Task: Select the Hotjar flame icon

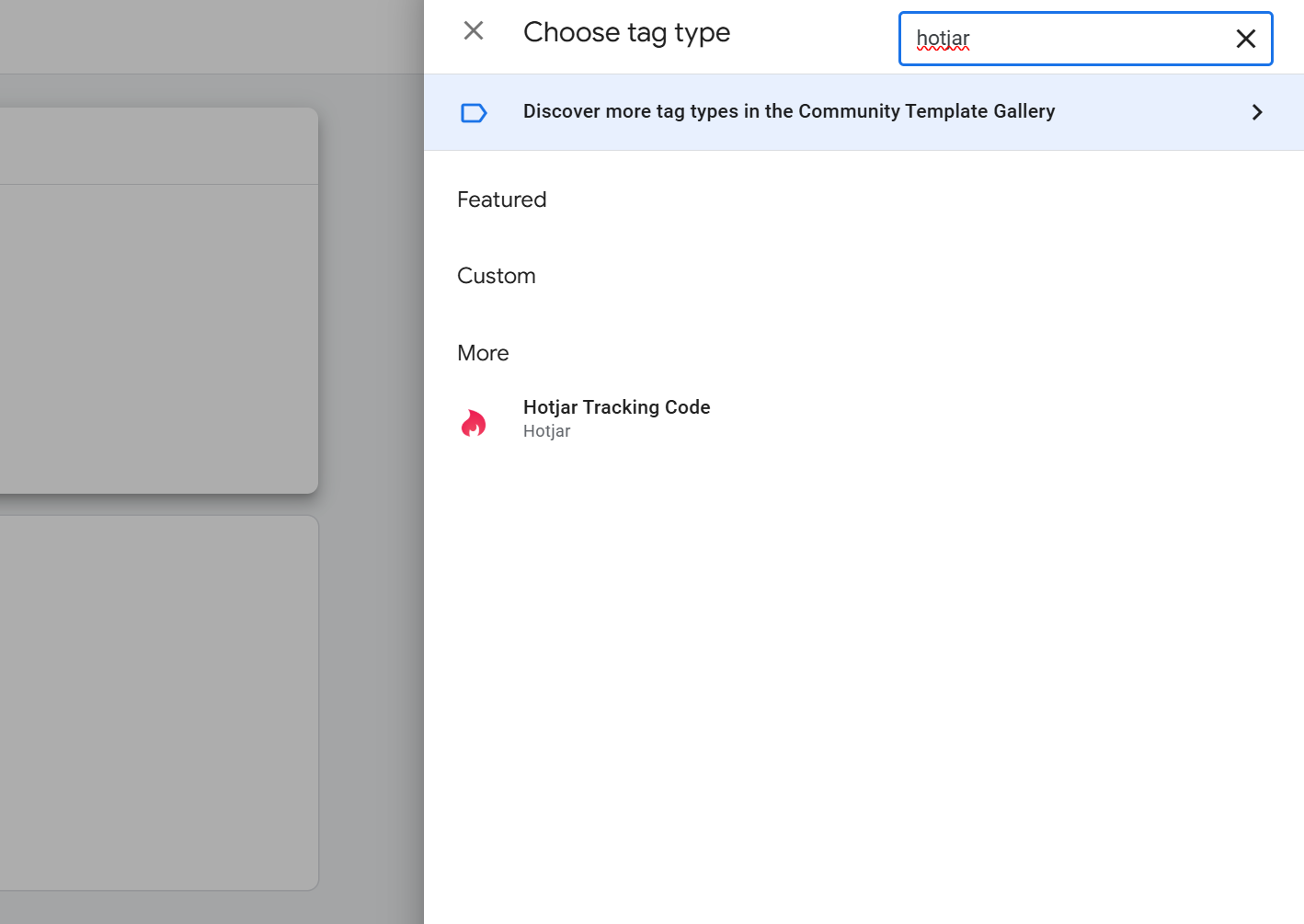Action: (x=474, y=423)
